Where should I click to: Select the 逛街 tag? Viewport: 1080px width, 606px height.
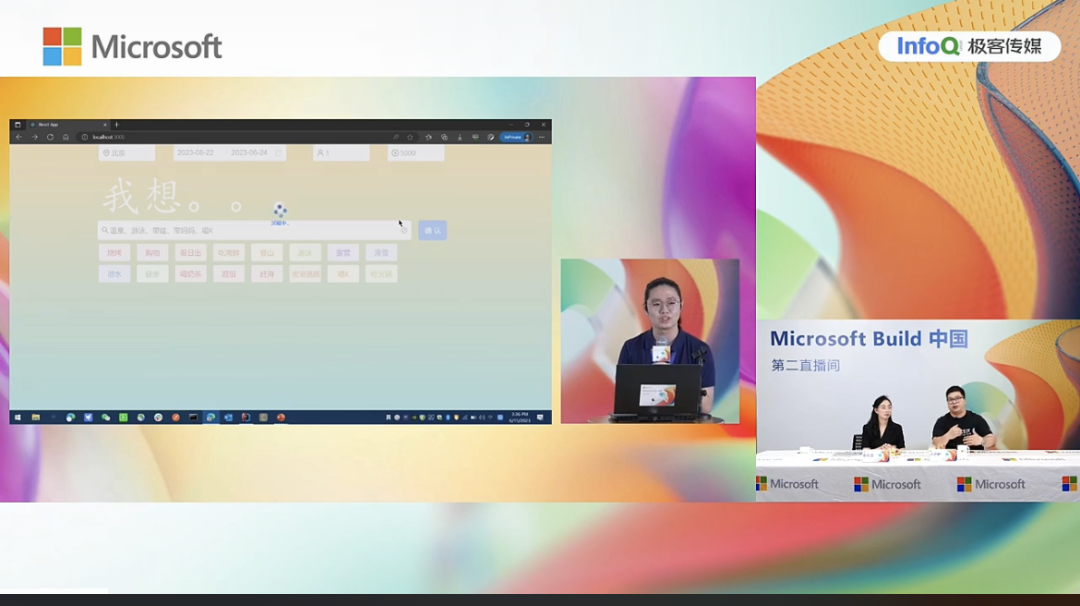coord(229,274)
